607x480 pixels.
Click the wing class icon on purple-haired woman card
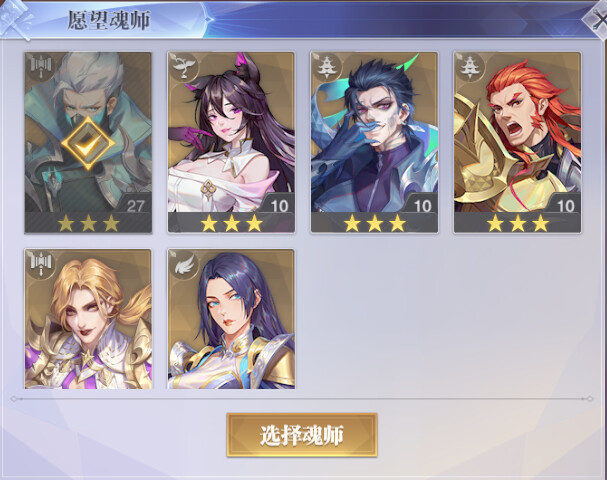point(184,264)
